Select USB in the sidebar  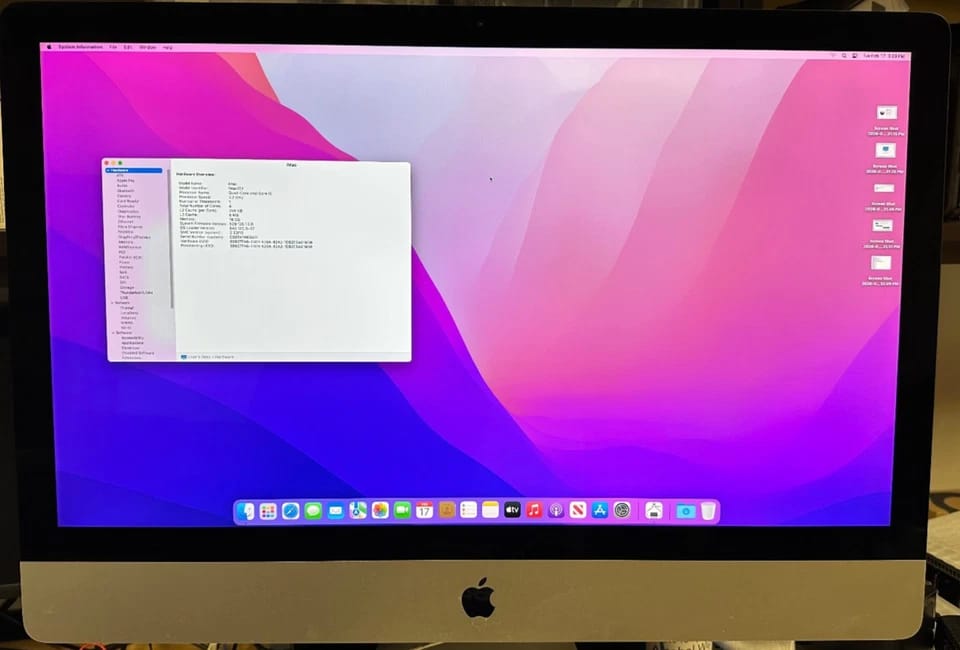[x=124, y=297]
